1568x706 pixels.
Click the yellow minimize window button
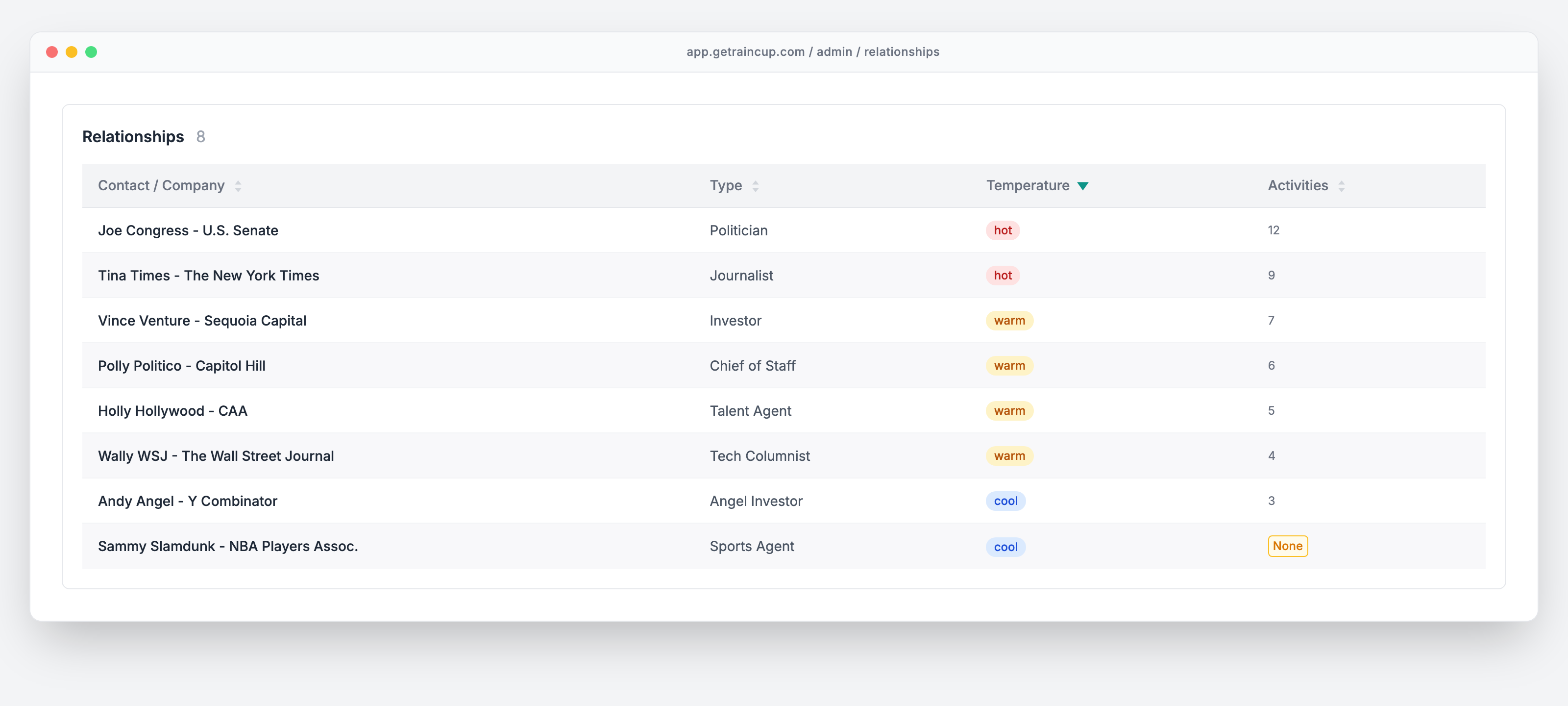click(71, 52)
